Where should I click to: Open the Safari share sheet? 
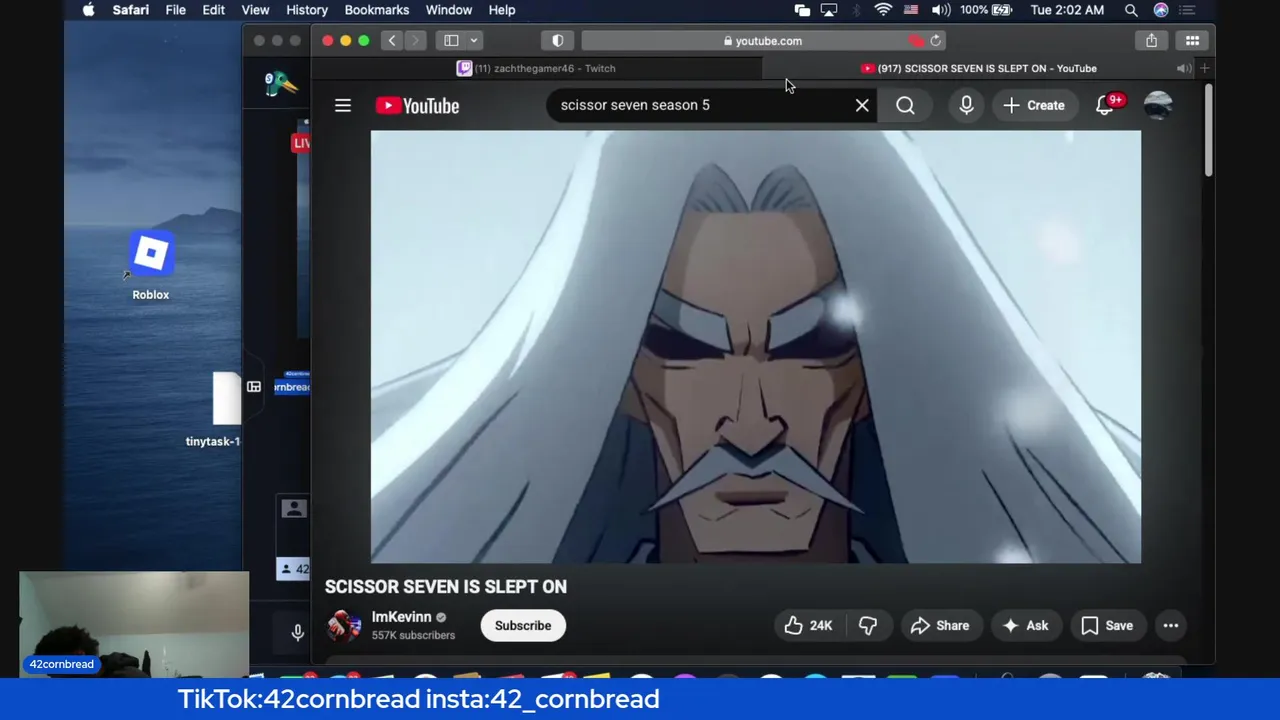(1151, 41)
